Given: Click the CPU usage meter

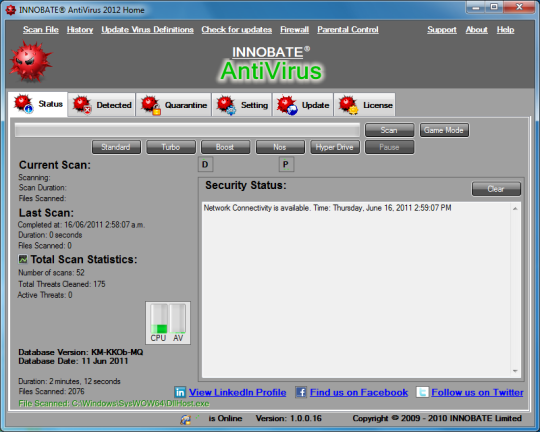Looking at the screenshot, I should (x=159, y=319).
